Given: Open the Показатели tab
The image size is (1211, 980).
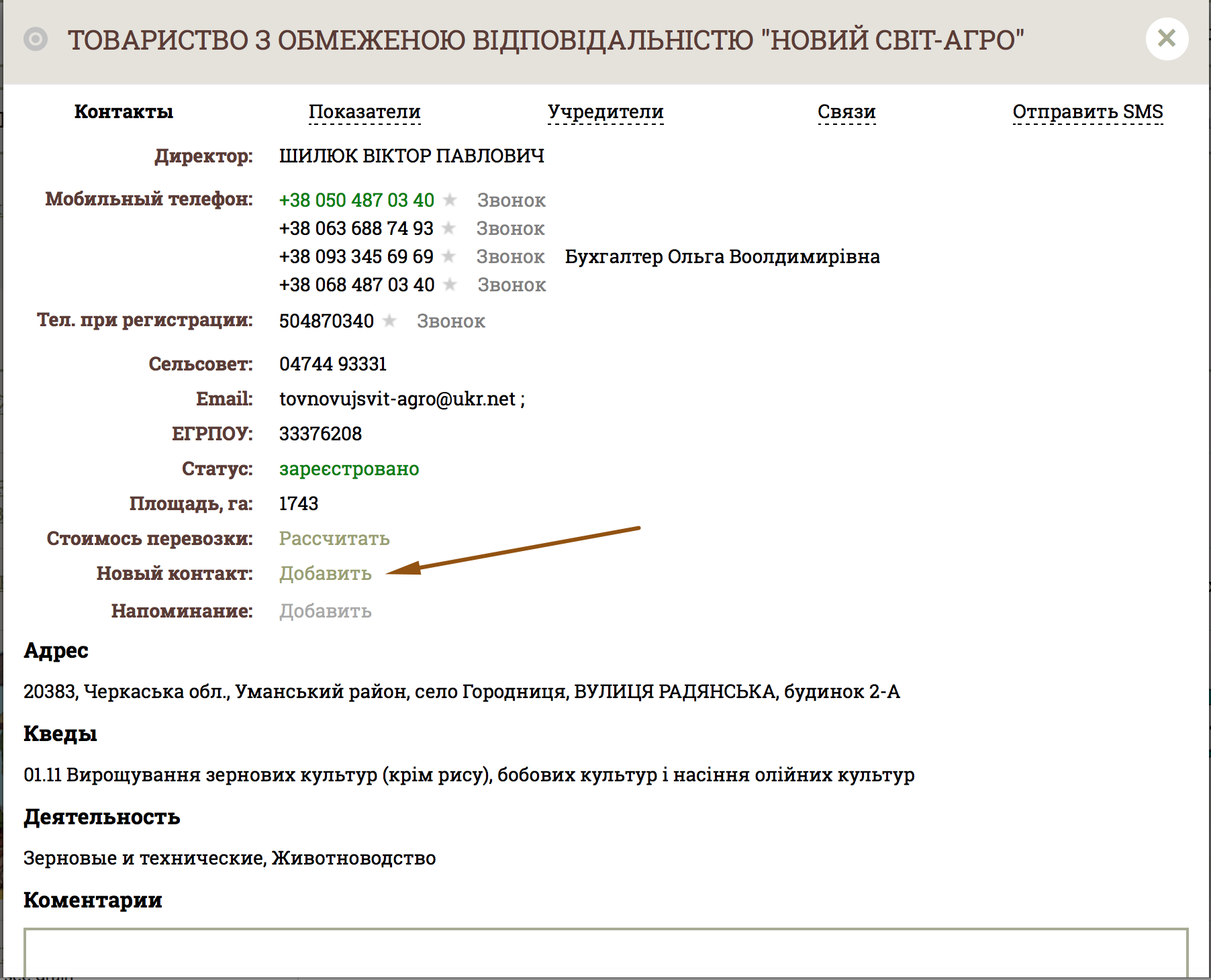Looking at the screenshot, I should tap(365, 111).
